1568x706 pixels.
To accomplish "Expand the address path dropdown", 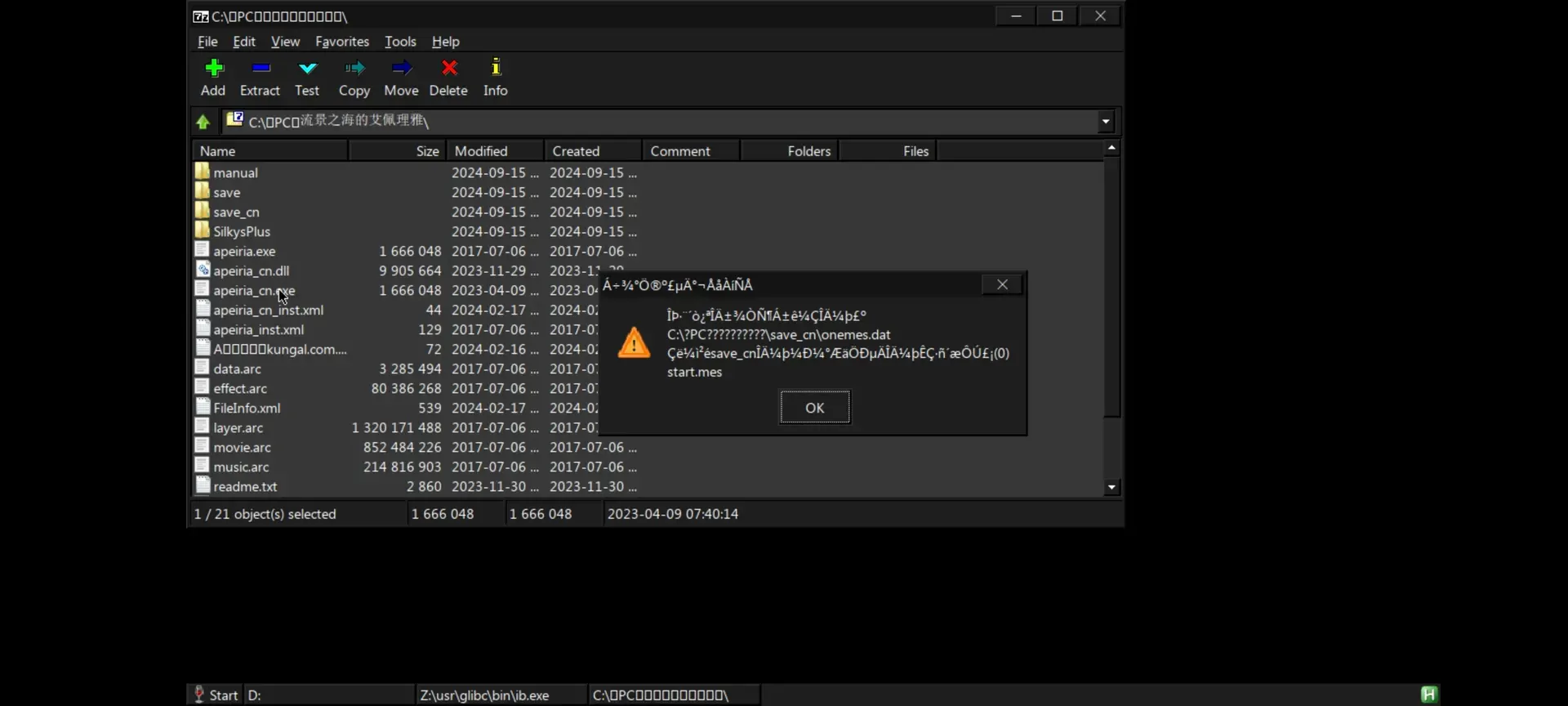I will 1106,122.
